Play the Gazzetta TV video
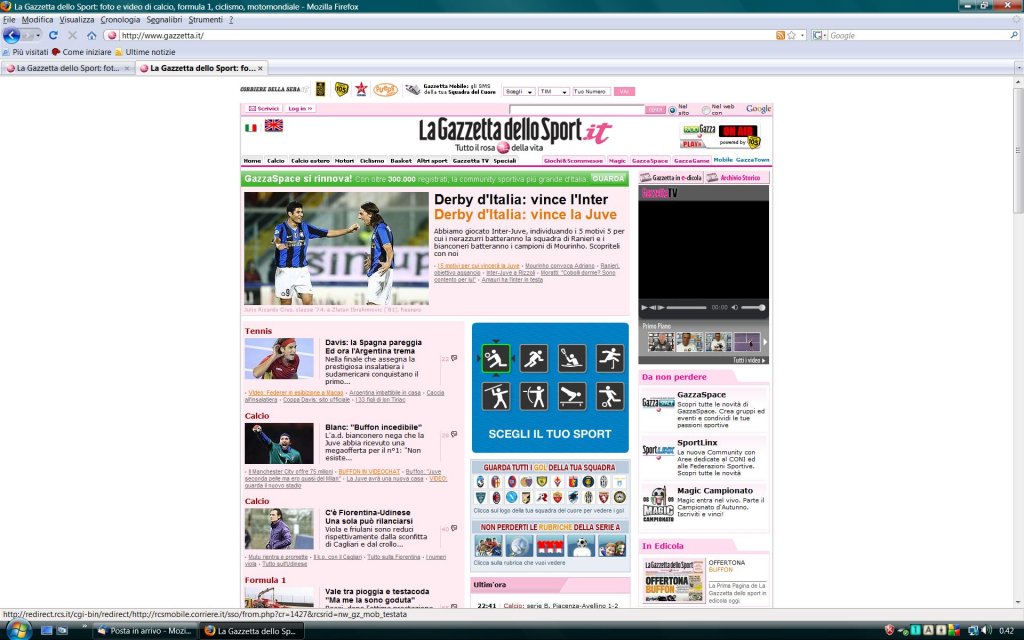The height and width of the screenshot is (640, 1024). [x=645, y=307]
